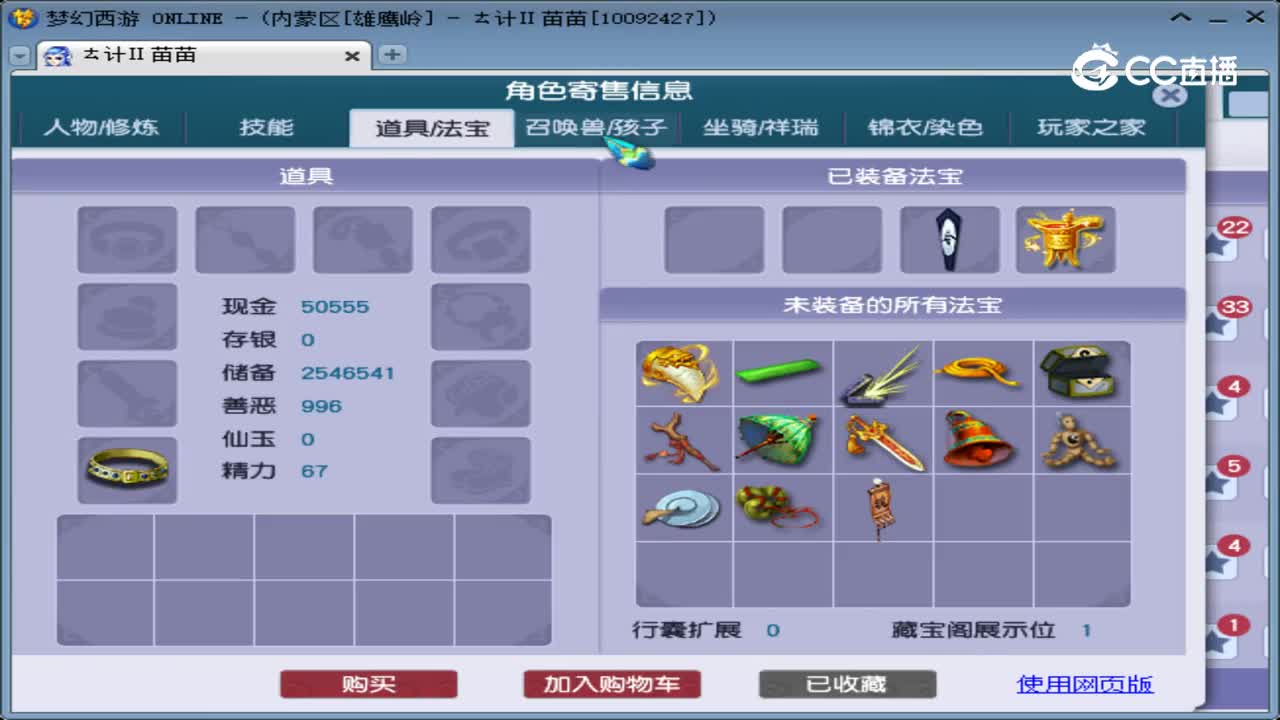1280x720 pixels.
Task: Select the dark treasure chest icon
Action: 1082,372
